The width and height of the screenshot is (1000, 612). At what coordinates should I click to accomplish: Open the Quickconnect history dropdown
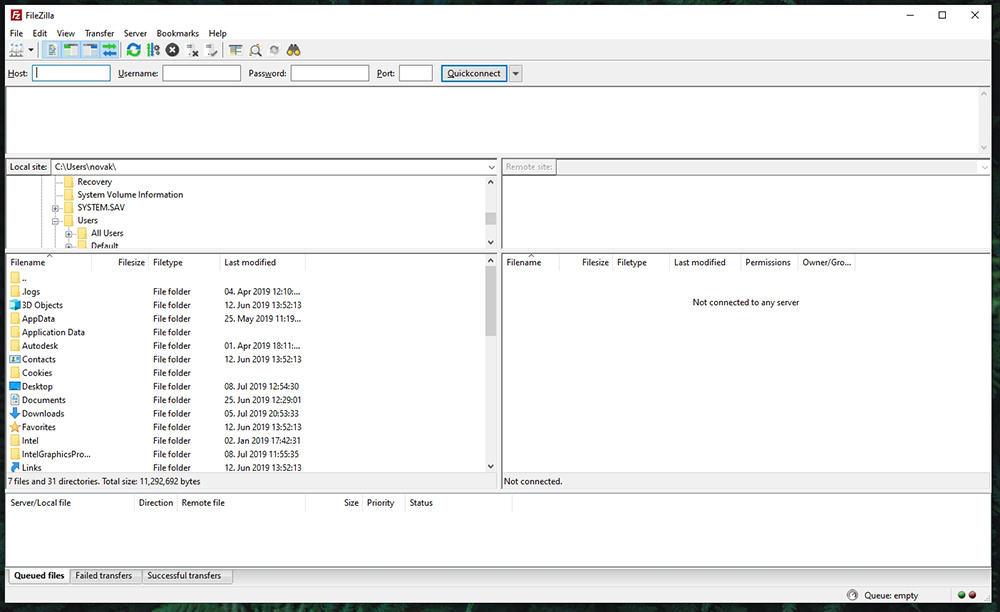click(x=516, y=73)
